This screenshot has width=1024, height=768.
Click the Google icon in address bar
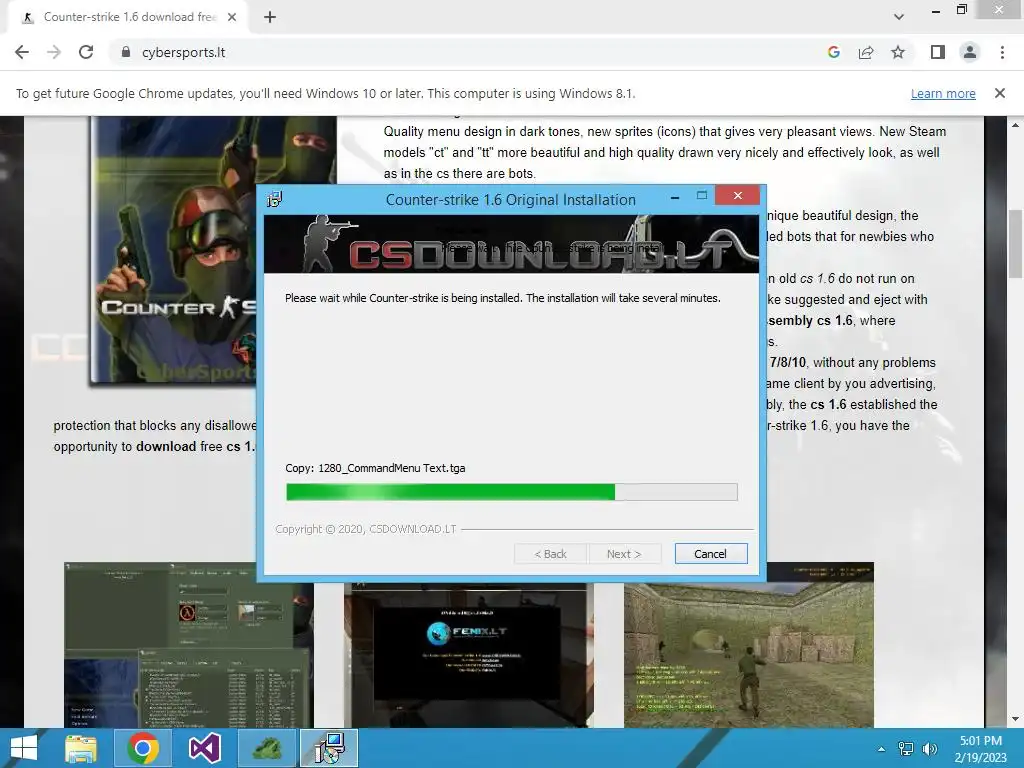pyautogui.click(x=833, y=52)
